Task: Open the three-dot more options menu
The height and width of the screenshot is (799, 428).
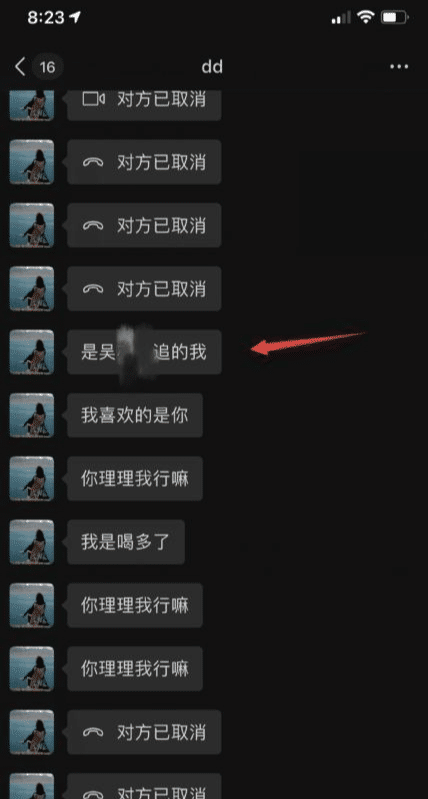Action: pyautogui.click(x=399, y=67)
